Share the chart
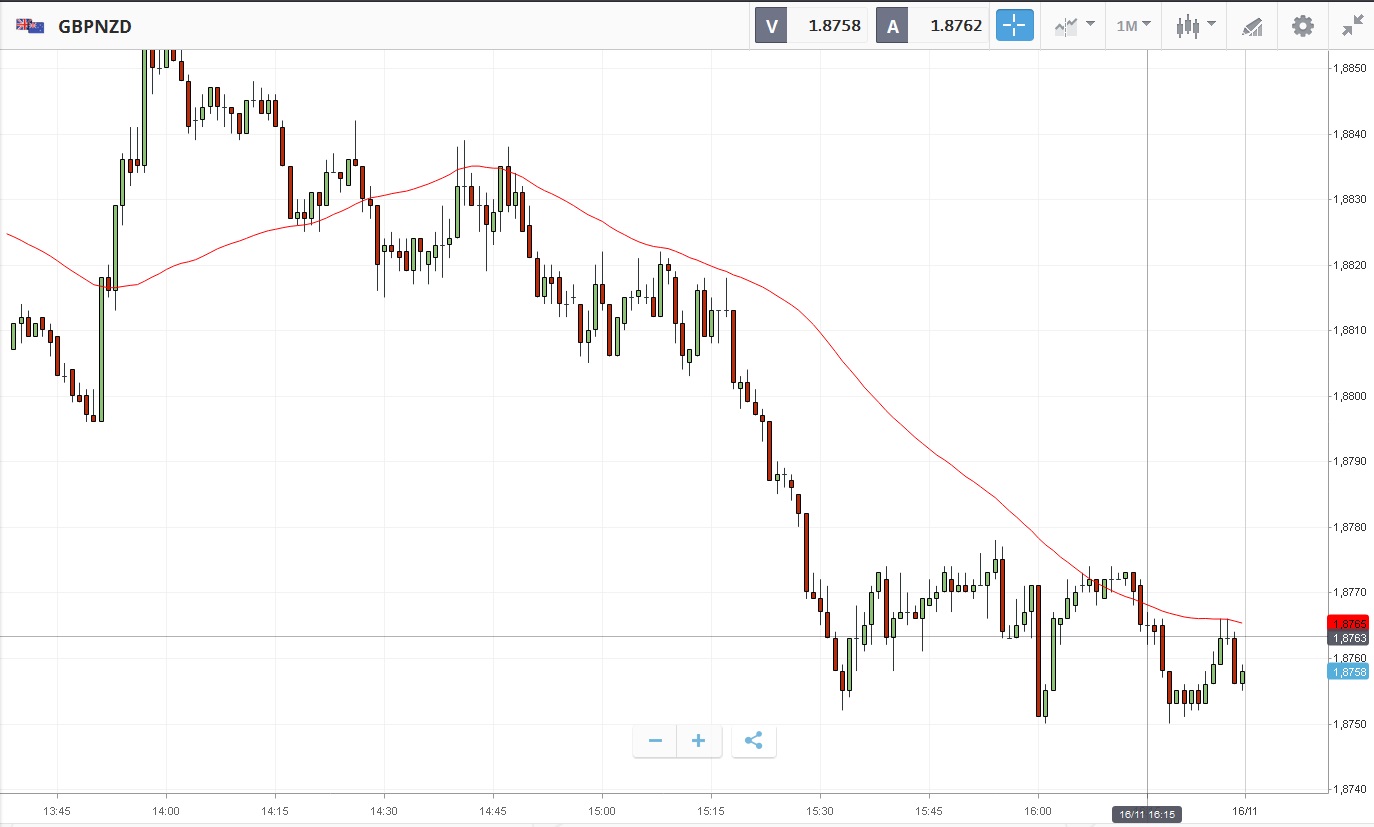 (754, 741)
